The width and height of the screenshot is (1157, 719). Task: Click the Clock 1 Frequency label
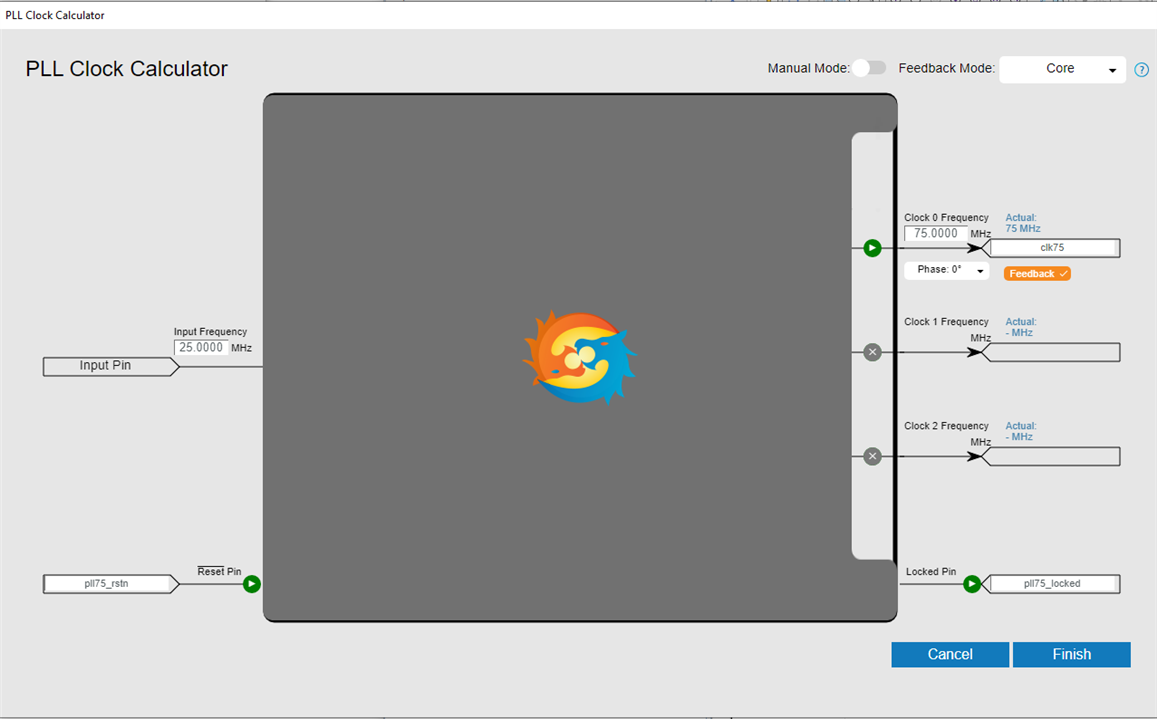(x=946, y=322)
